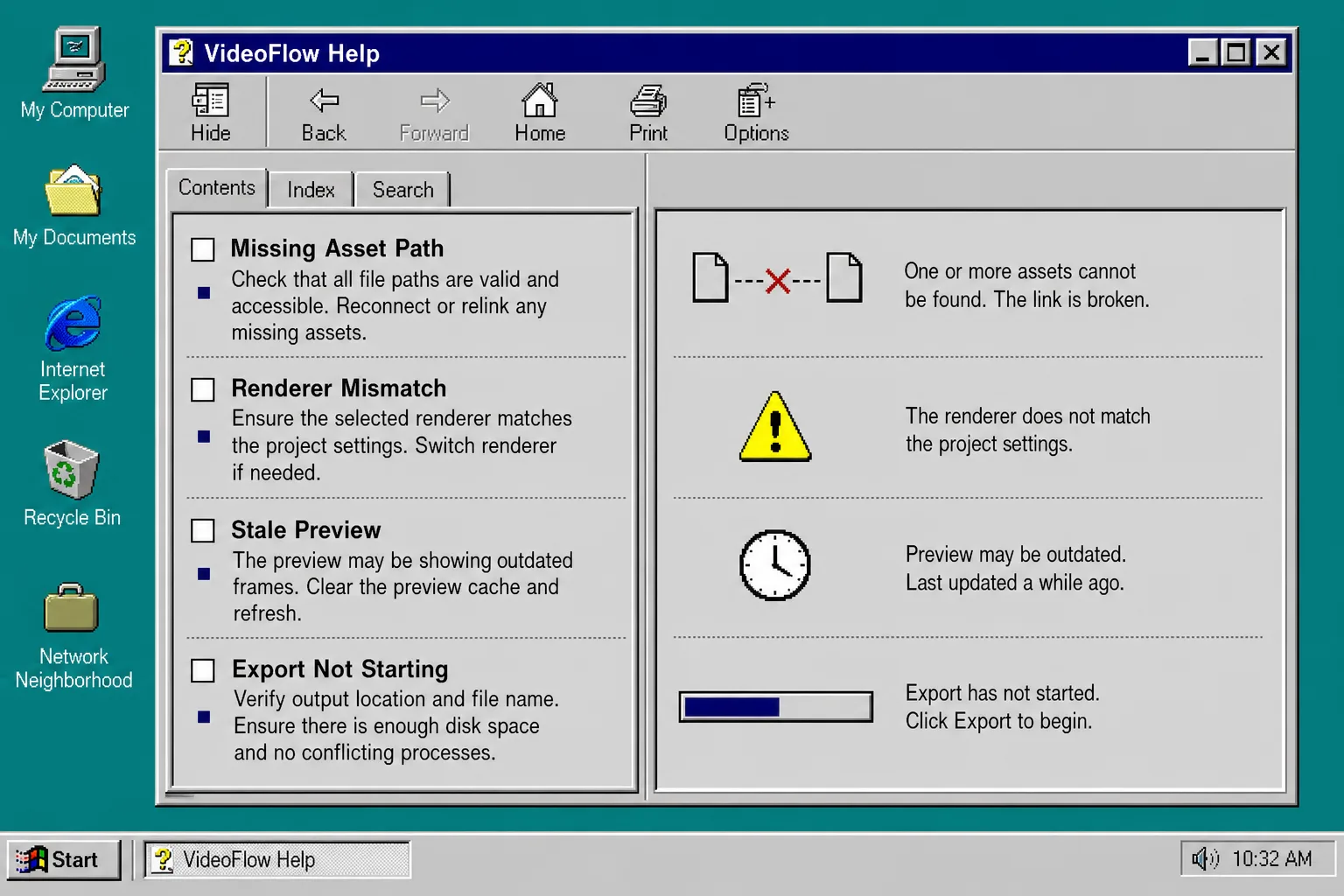This screenshot has height=896, width=1344.
Task: Click text 'The renderer does not match'
Action: (1028, 416)
